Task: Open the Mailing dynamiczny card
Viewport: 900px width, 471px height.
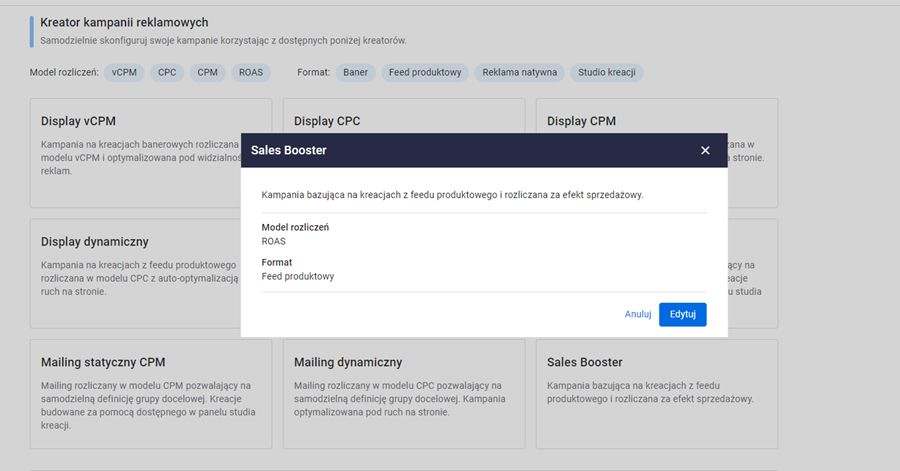Action: [x=404, y=394]
